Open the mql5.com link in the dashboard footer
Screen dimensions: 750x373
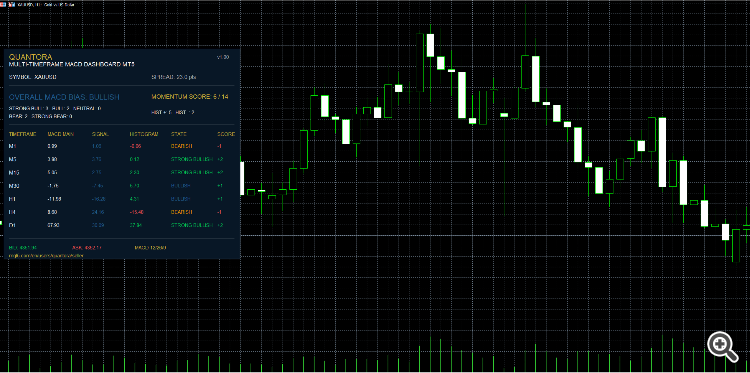[x=46, y=256]
